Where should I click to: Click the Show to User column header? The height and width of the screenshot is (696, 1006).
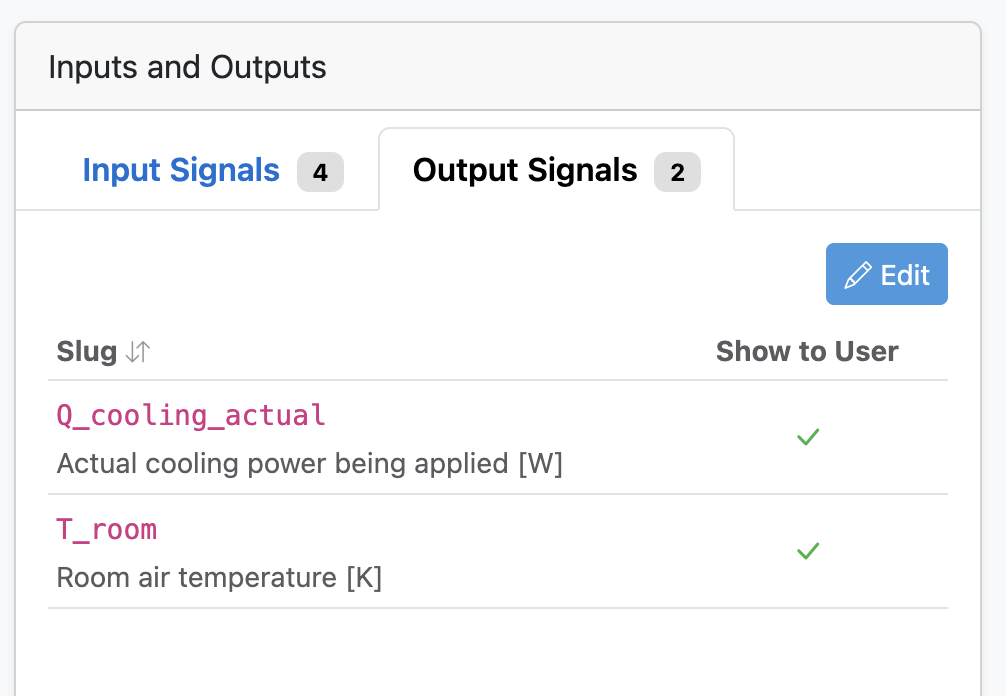click(807, 351)
